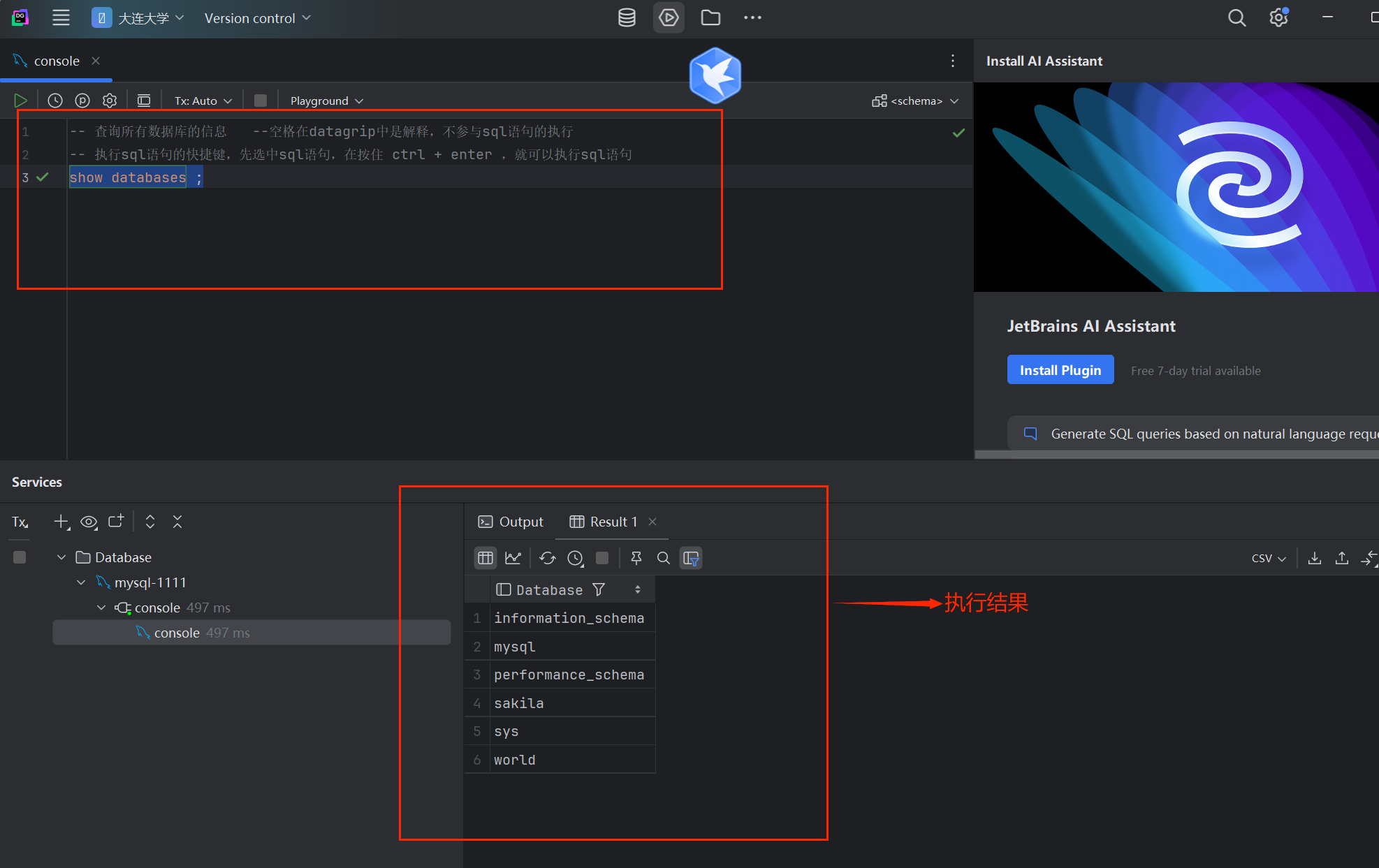Screen dimensions: 1379x868
Task: Collapse the mysql-1111 tree node
Action: coord(81,582)
